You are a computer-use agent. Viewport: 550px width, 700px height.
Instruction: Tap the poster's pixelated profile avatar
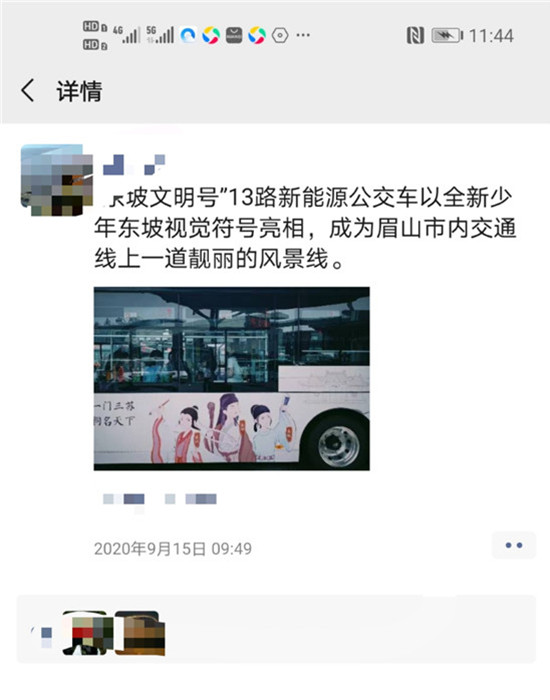(57, 180)
